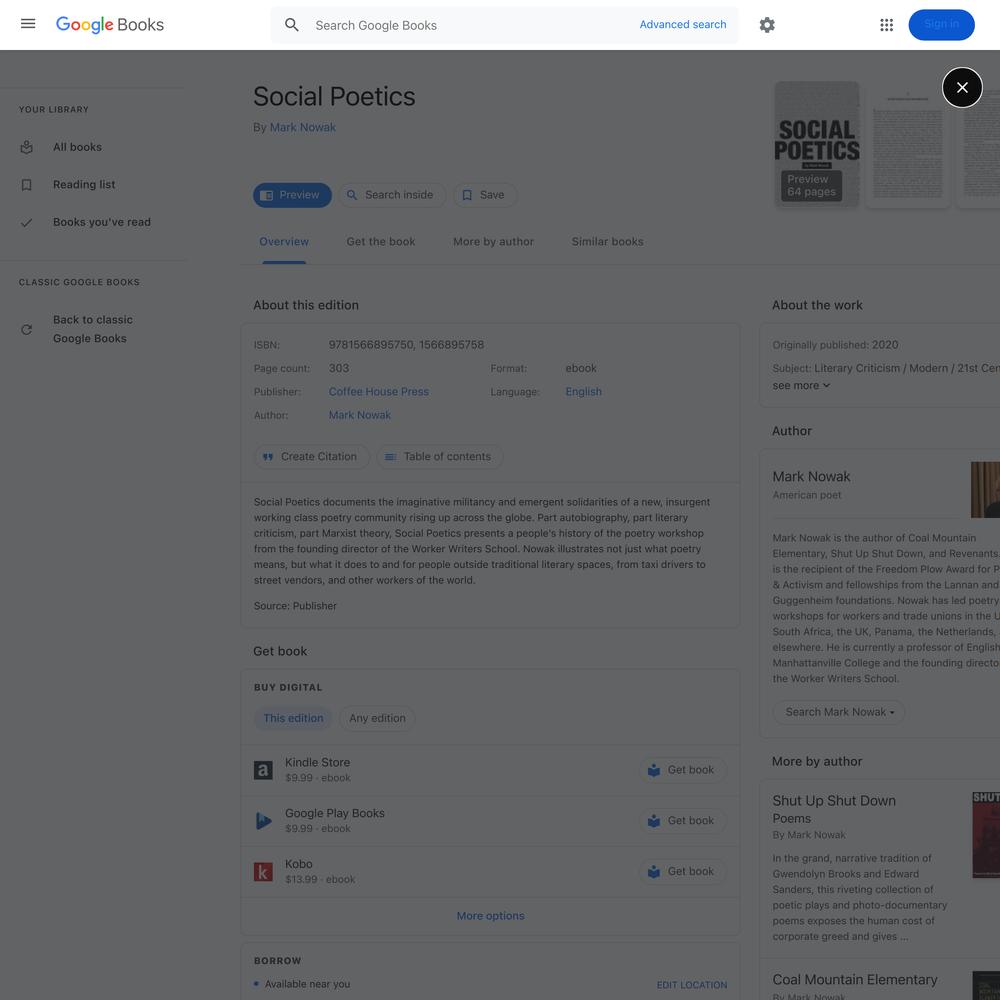Open the Google apps grid
1000x1000 pixels.
[x=886, y=25]
